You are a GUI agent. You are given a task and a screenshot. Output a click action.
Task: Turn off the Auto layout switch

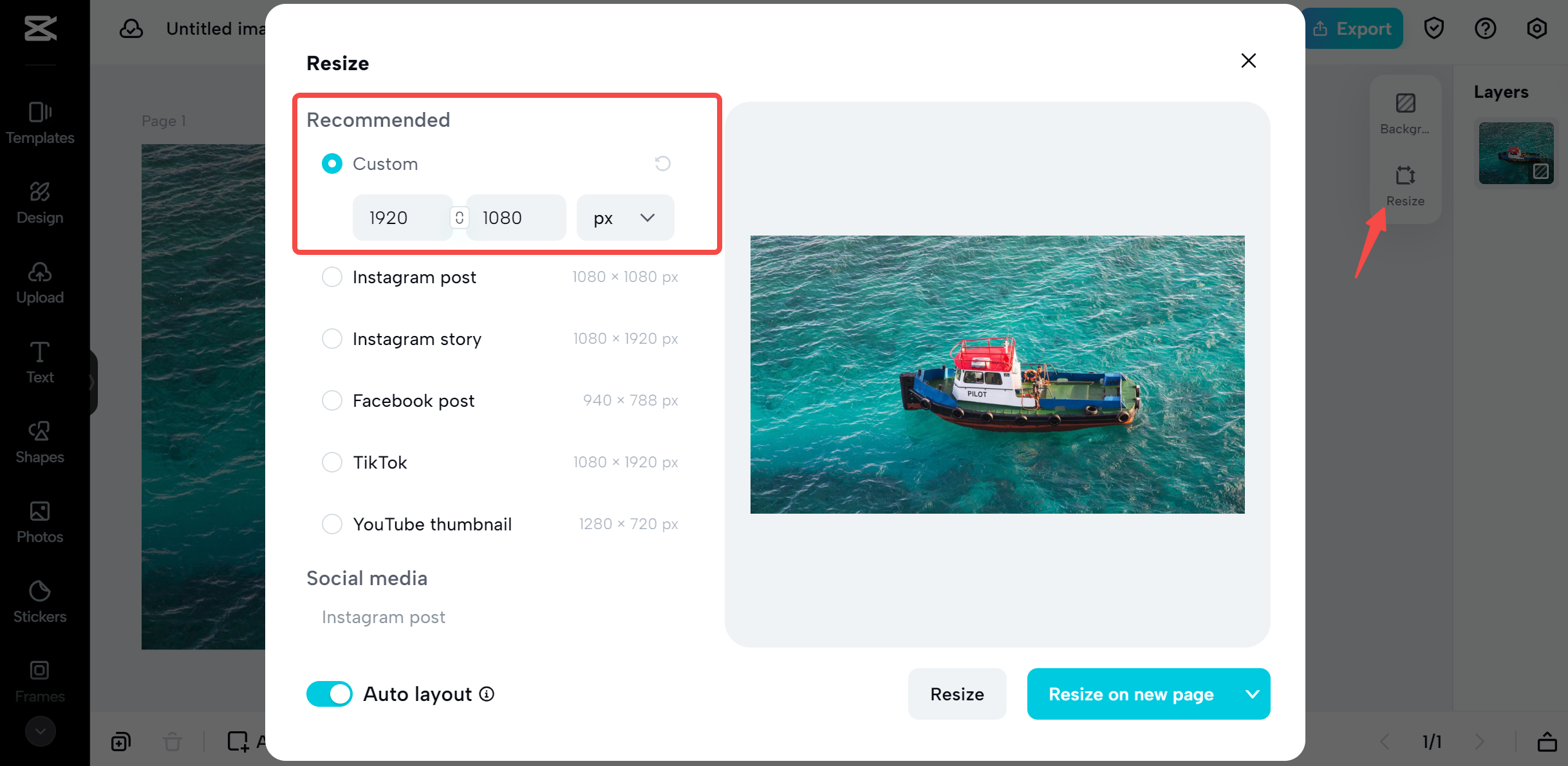330,694
